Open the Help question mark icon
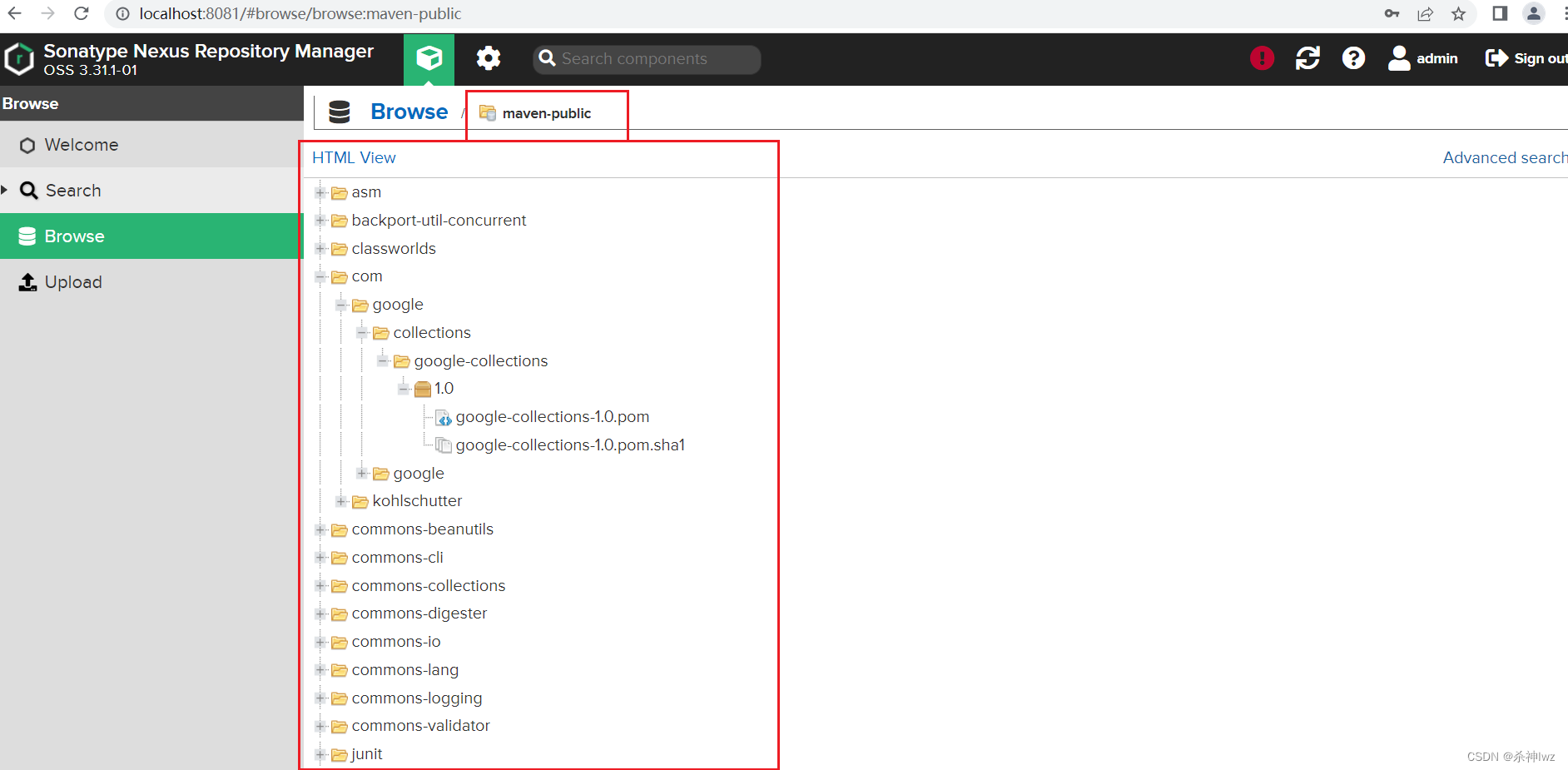The height and width of the screenshot is (770, 1568). 1353,58
